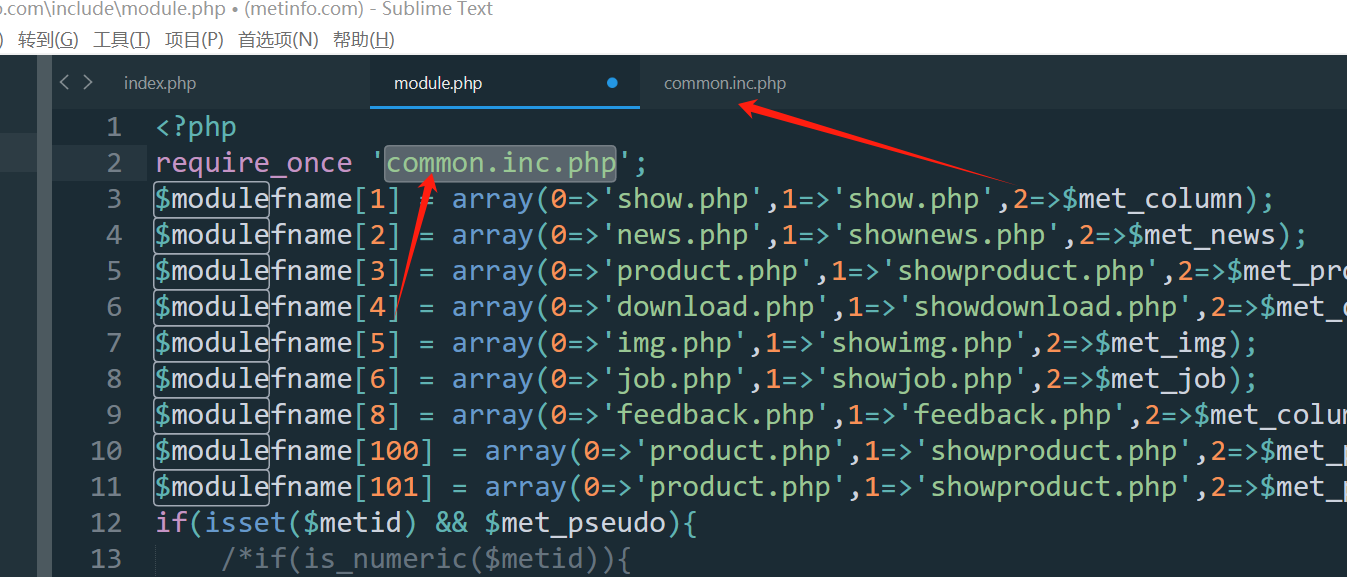The height and width of the screenshot is (577, 1347).
Task: Open the 首选项(N) menu
Action: click(x=278, y=40)
